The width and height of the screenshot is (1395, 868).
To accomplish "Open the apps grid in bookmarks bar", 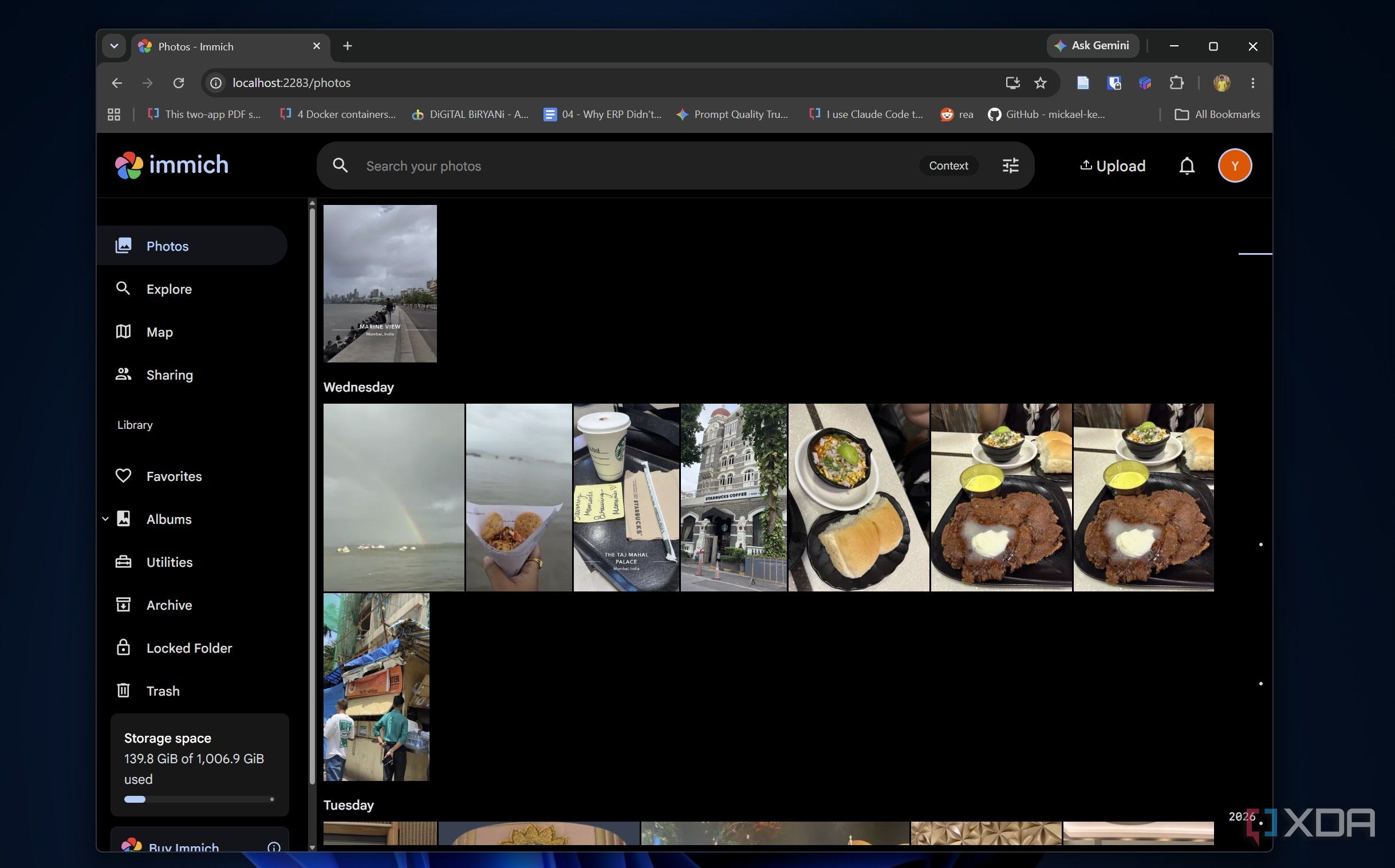I will (113, 115).
